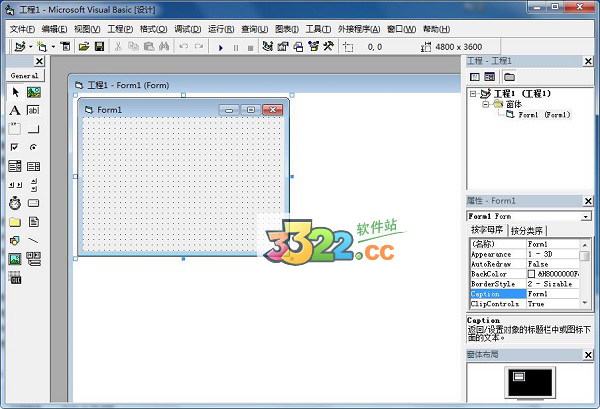
Task: Select the Line control tool
Action: coord(34,240)
